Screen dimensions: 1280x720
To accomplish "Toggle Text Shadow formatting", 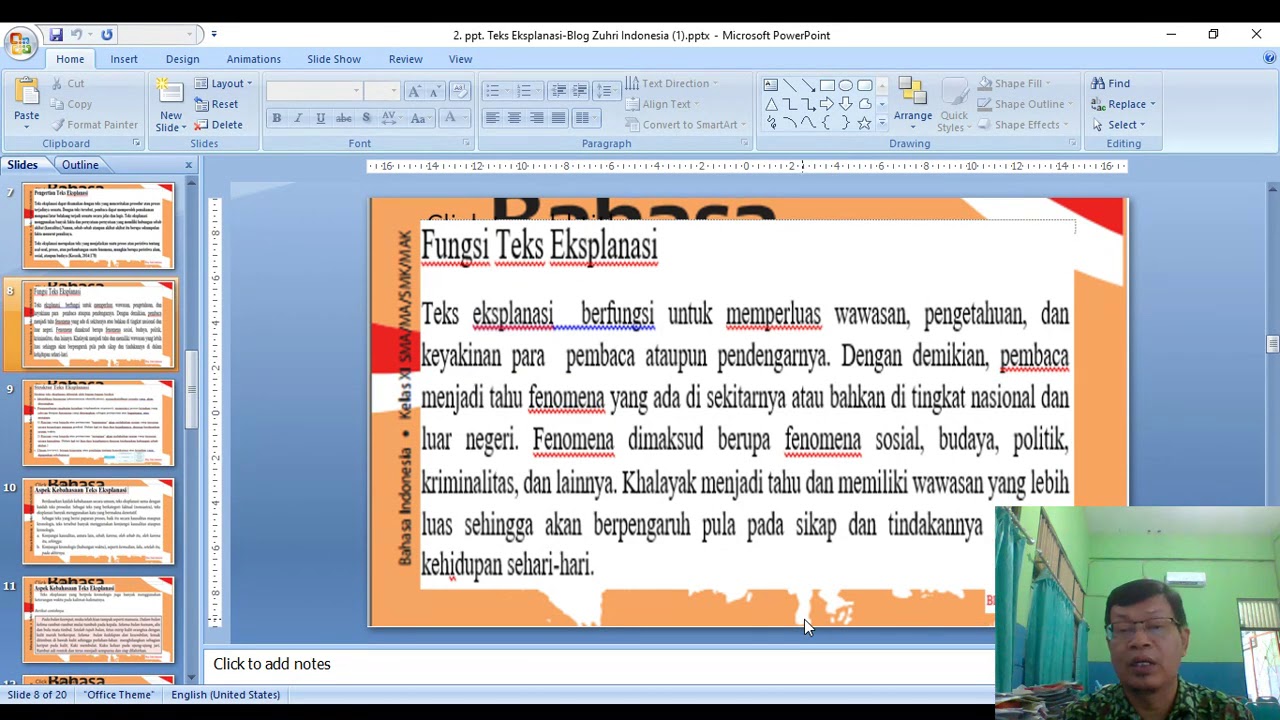I will [366, 118].
